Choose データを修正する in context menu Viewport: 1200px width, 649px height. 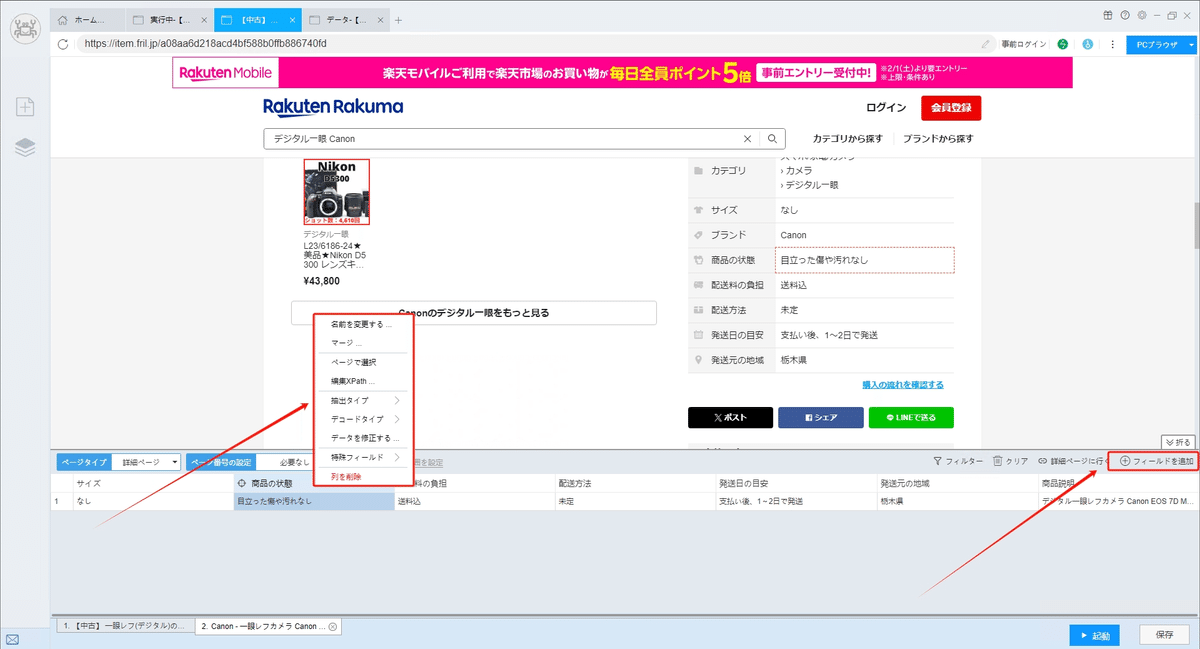coord(362,438)
